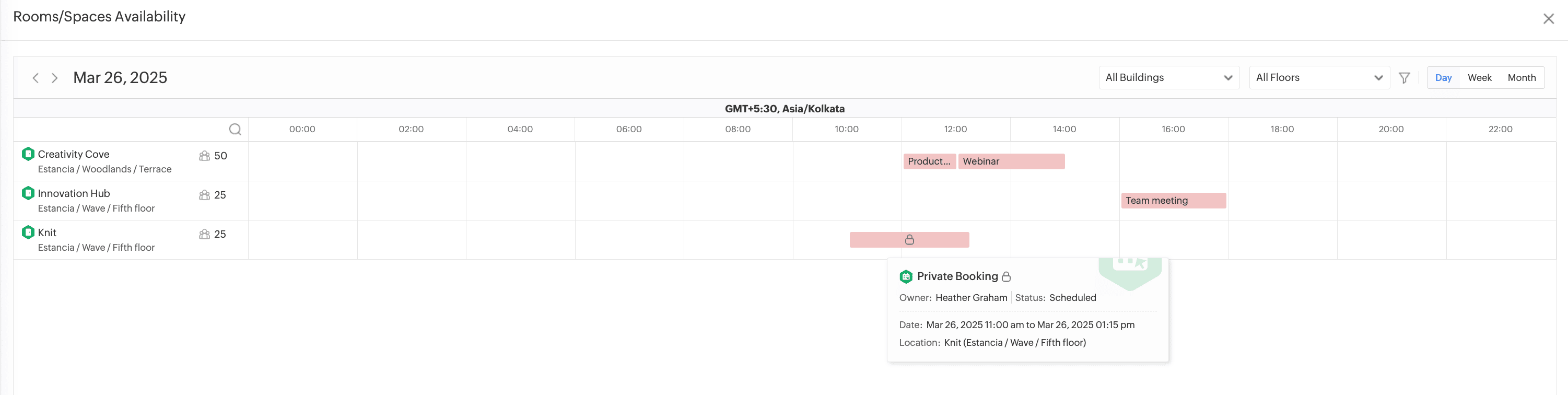The image size is (1568, 395).
Task: Click the lock icon on Knit booking
Action: [x=909, y=240]
